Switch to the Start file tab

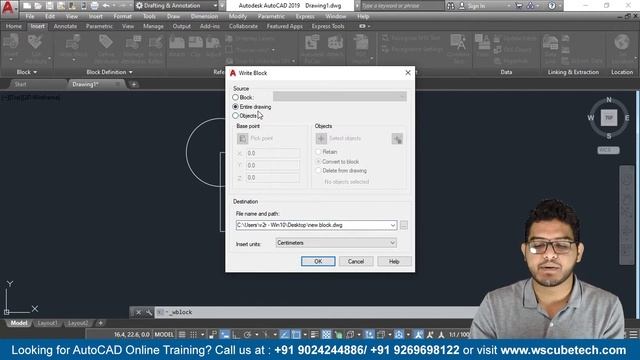click(20, 84)
